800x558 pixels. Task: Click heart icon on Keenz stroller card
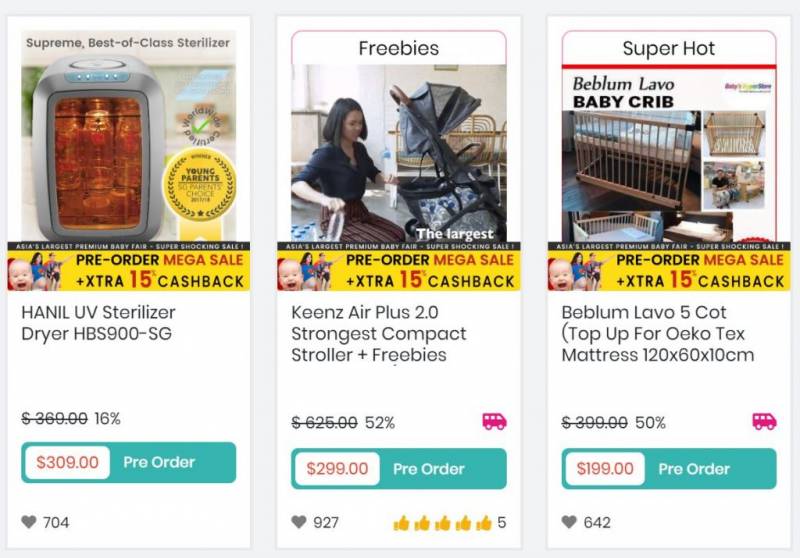click(299, 522)
